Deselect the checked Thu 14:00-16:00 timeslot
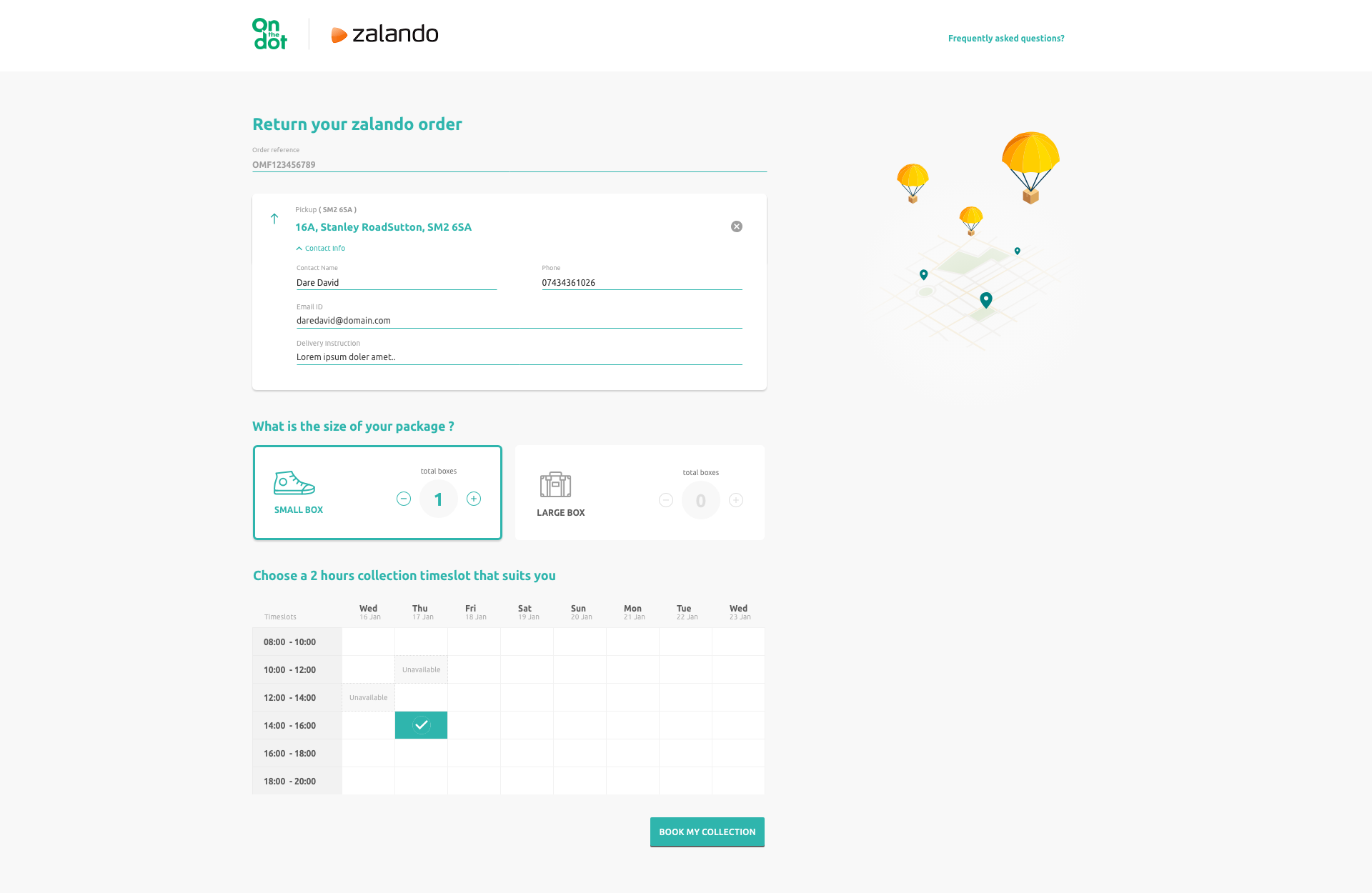Image resolution: width=1372 pixels, height=893 pixels. coord(422,725)
